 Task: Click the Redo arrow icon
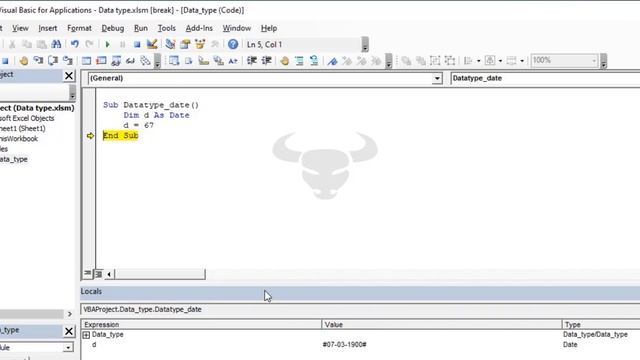(89, 44)
